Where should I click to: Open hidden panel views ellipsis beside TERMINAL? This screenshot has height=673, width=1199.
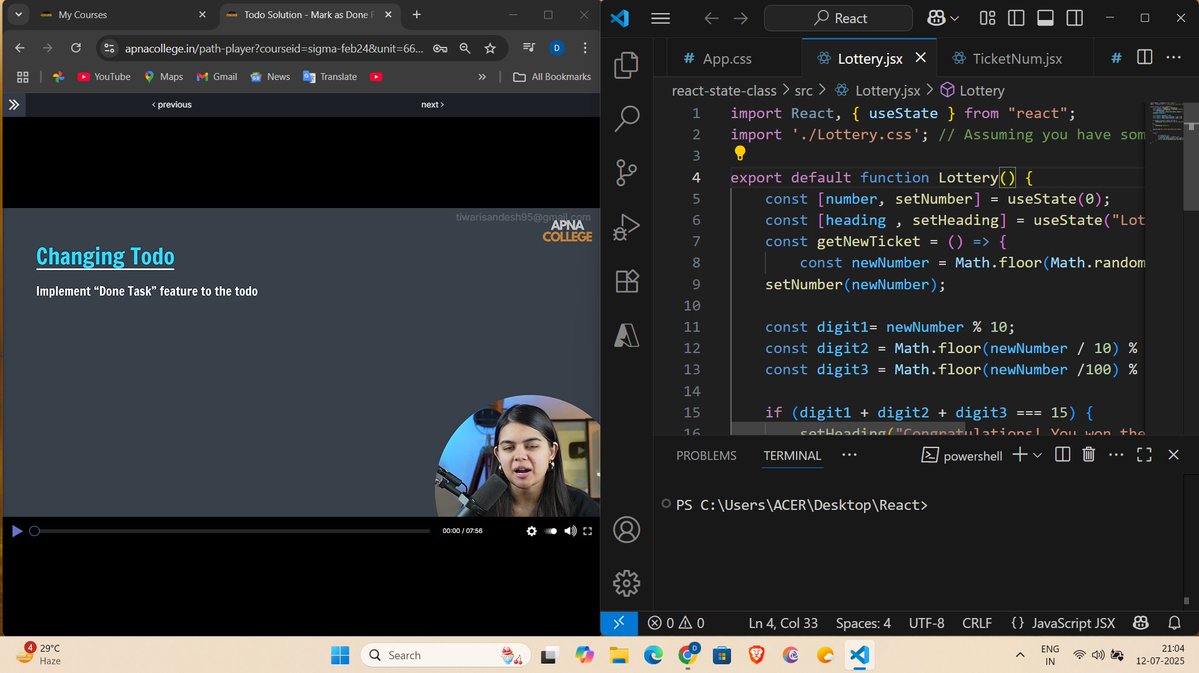tap(849, 454)
